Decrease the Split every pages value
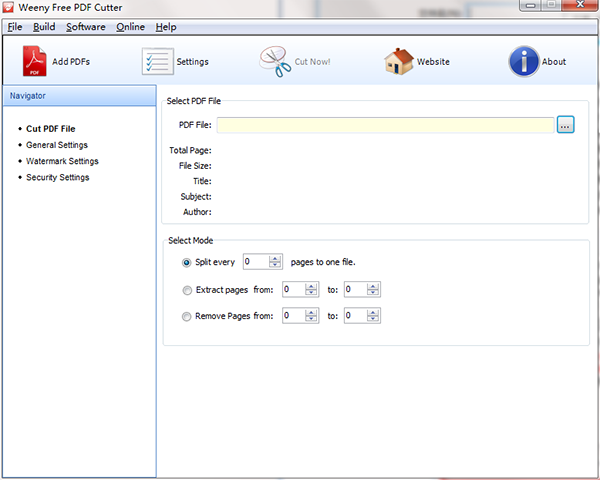 (x=275, y=264)
